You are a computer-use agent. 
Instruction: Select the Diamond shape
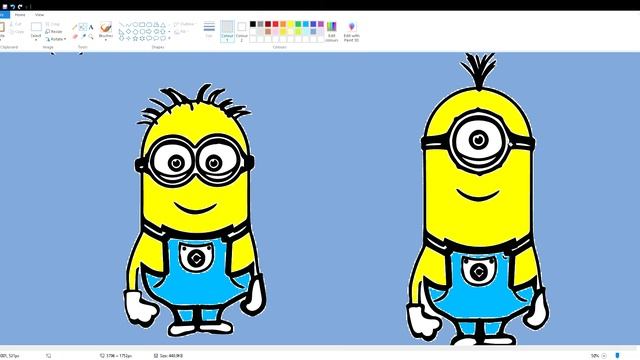coord(129,32)
